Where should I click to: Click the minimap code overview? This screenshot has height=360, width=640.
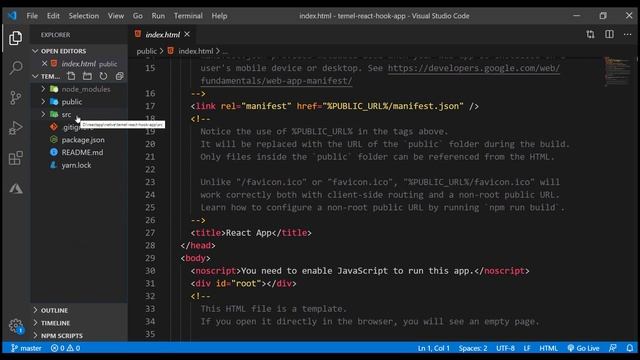click(617, 71)
